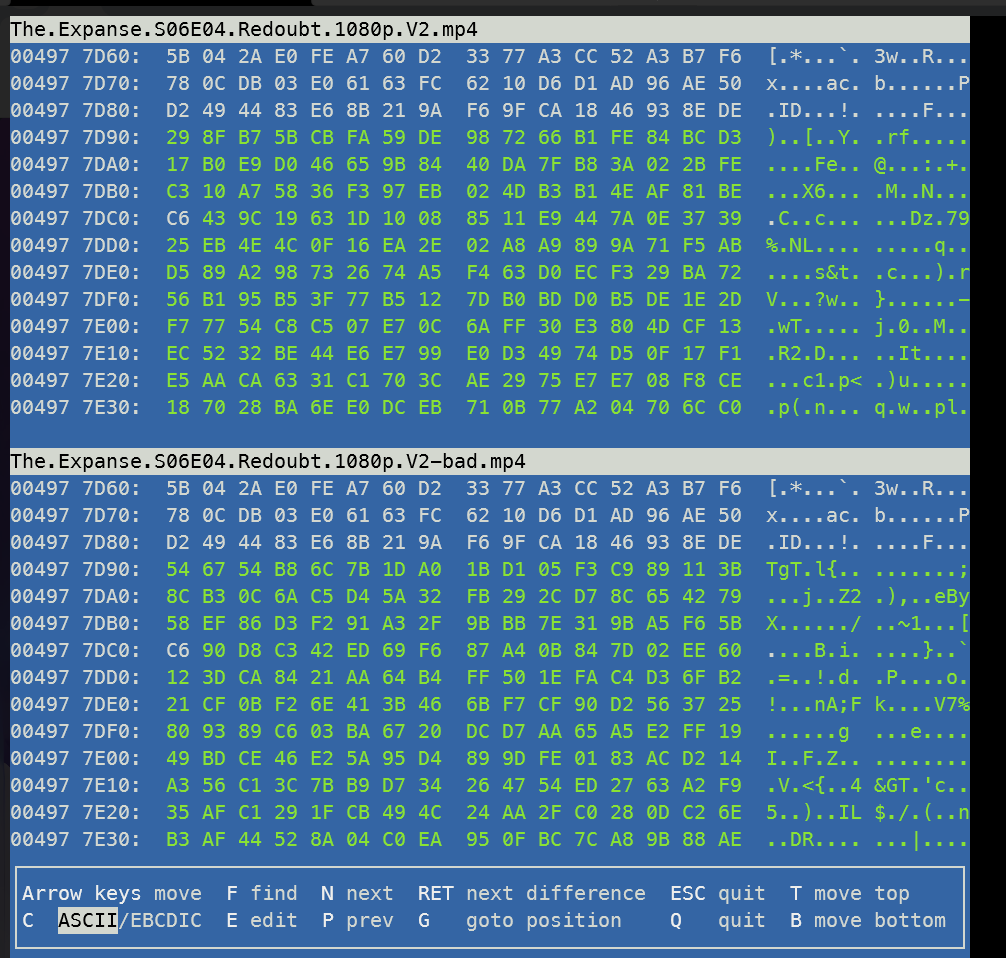Click byte 5B at start of top pane row 7D60
1006x958 pixels.
pos(178,56)
